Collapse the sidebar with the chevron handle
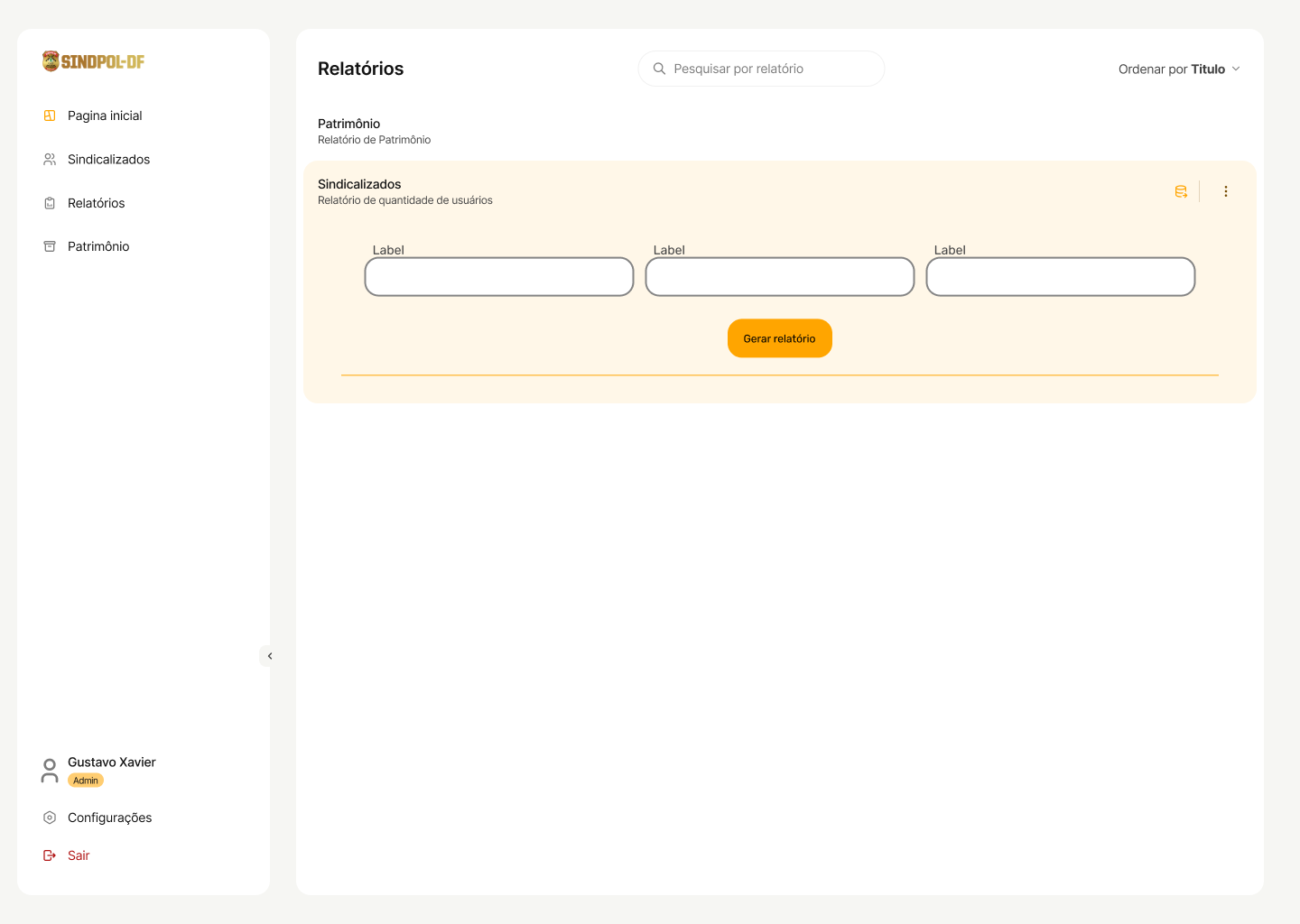The width and height of the screenshot is (1300, 924). point(269,656)
